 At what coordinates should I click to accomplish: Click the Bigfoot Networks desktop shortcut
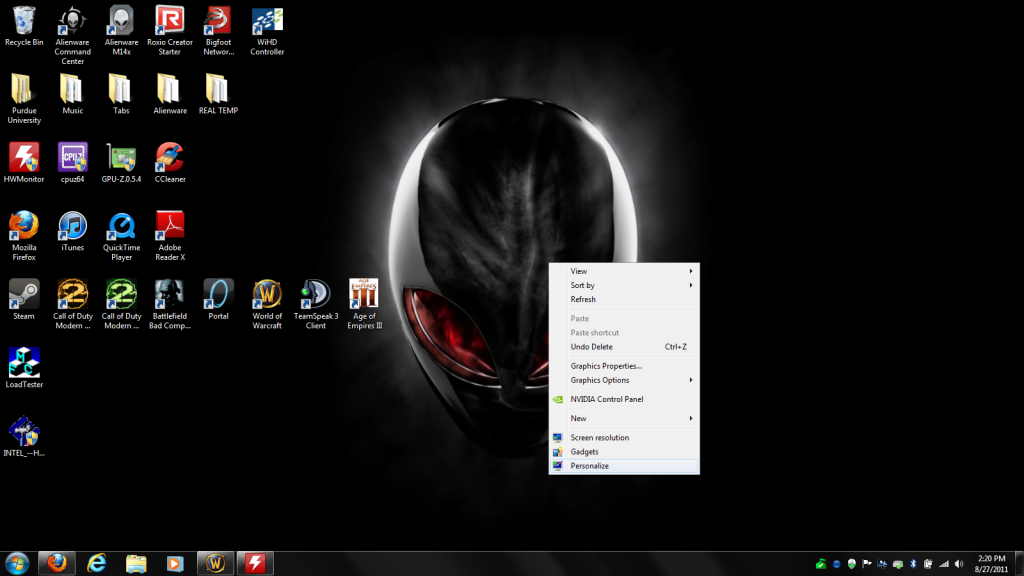click(218, 31)
